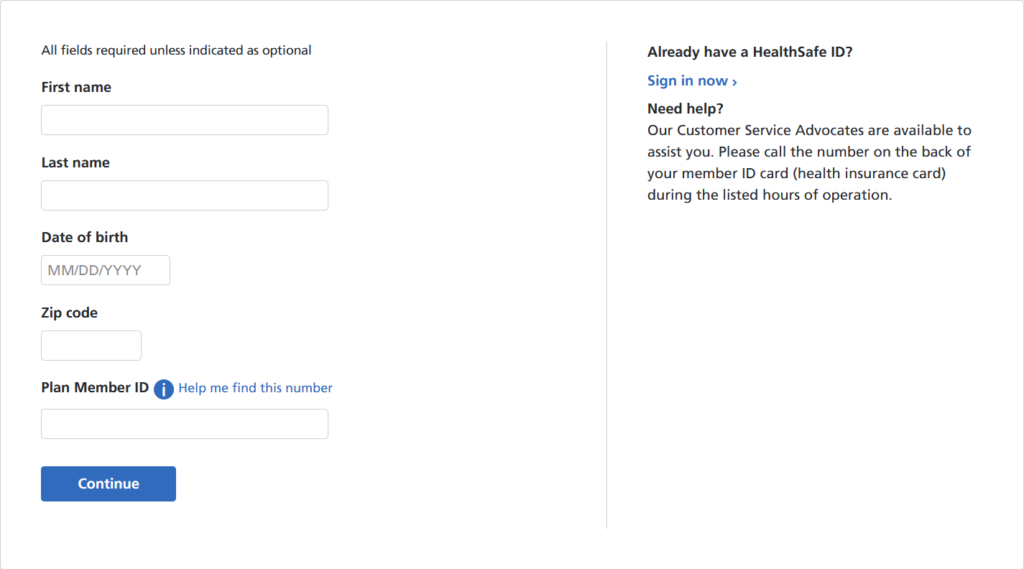Click the All fields required notice text
Image resolution: width=1024 pixels, height=569 pixels.
(176, 50)
